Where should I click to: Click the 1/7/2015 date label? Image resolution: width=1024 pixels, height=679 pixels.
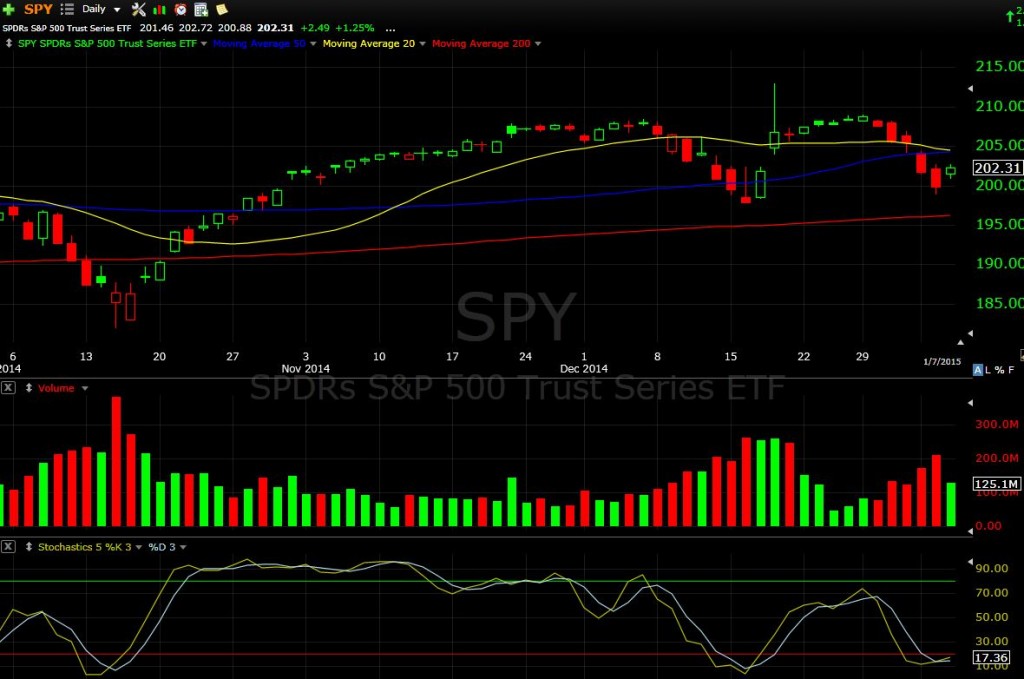[942, 362]
